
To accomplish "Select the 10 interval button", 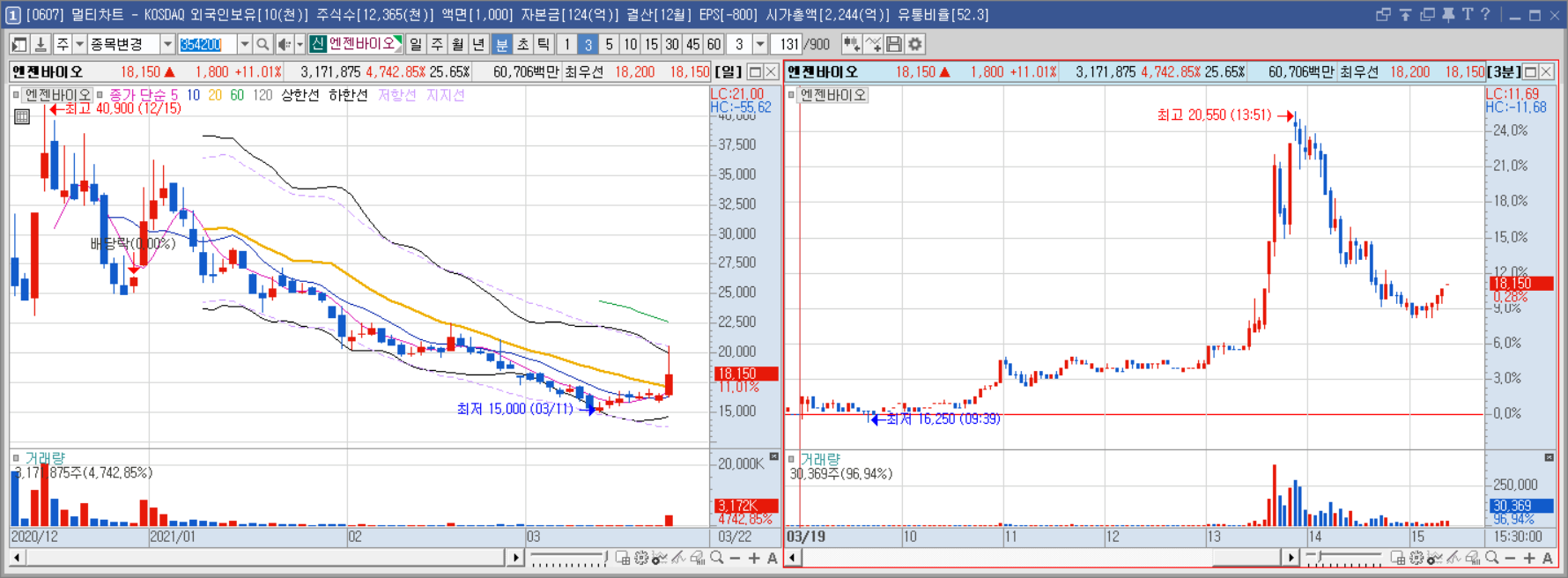I will coord(630,44).
